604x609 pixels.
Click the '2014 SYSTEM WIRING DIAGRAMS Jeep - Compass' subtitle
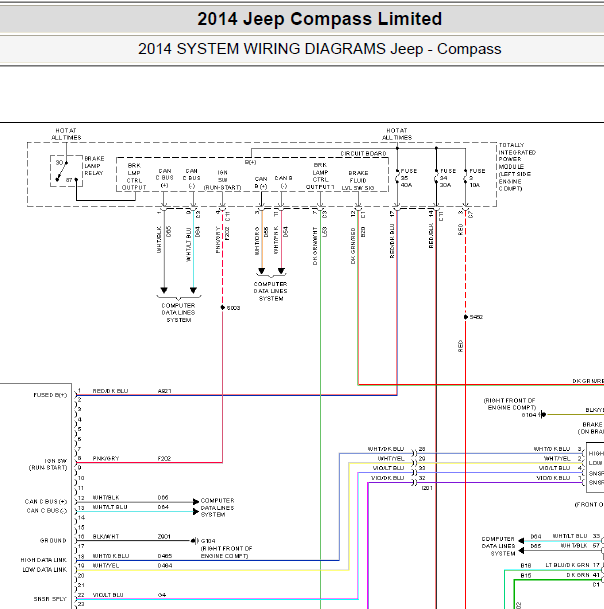(x=319, y=49)
